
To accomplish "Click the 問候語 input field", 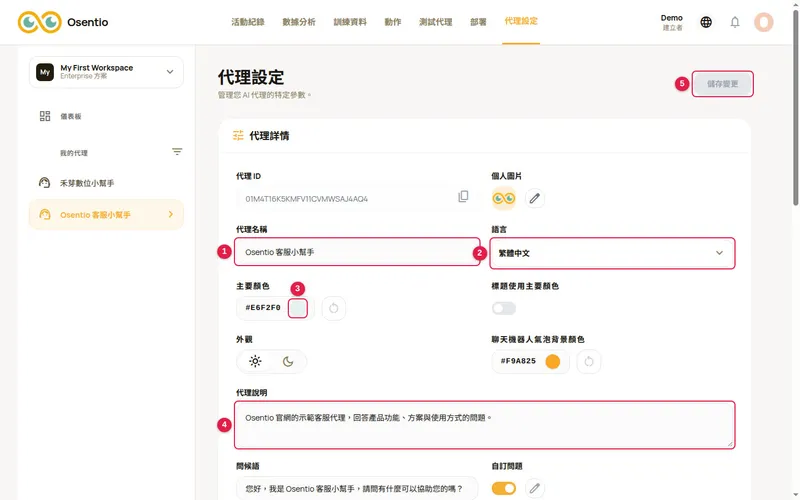I will point(357,488).
